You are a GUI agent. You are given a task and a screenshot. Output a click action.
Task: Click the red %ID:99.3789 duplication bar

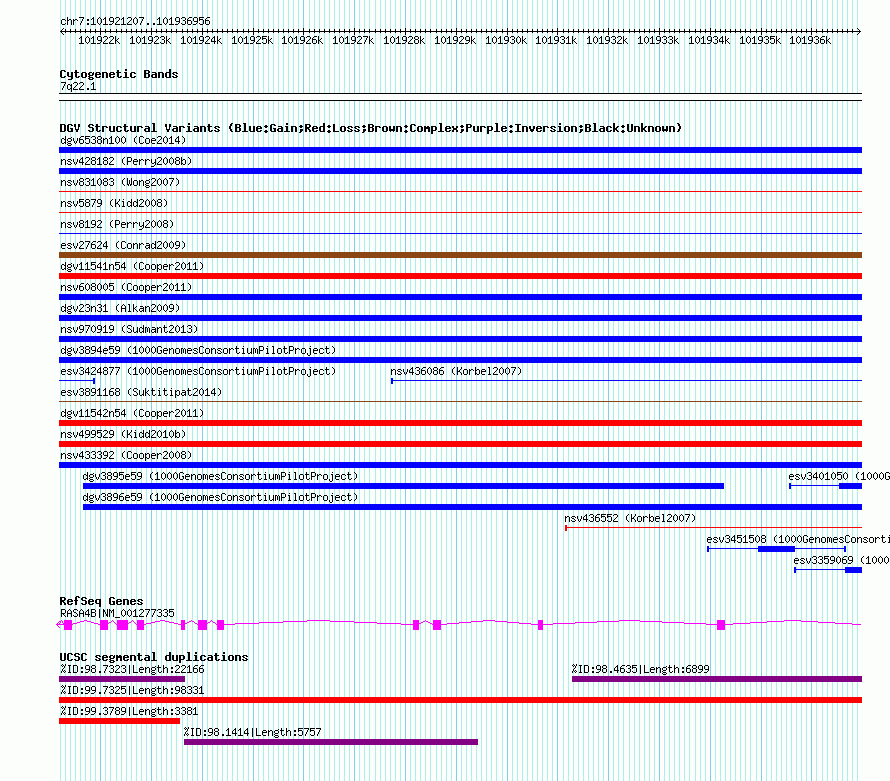(119, 721)
